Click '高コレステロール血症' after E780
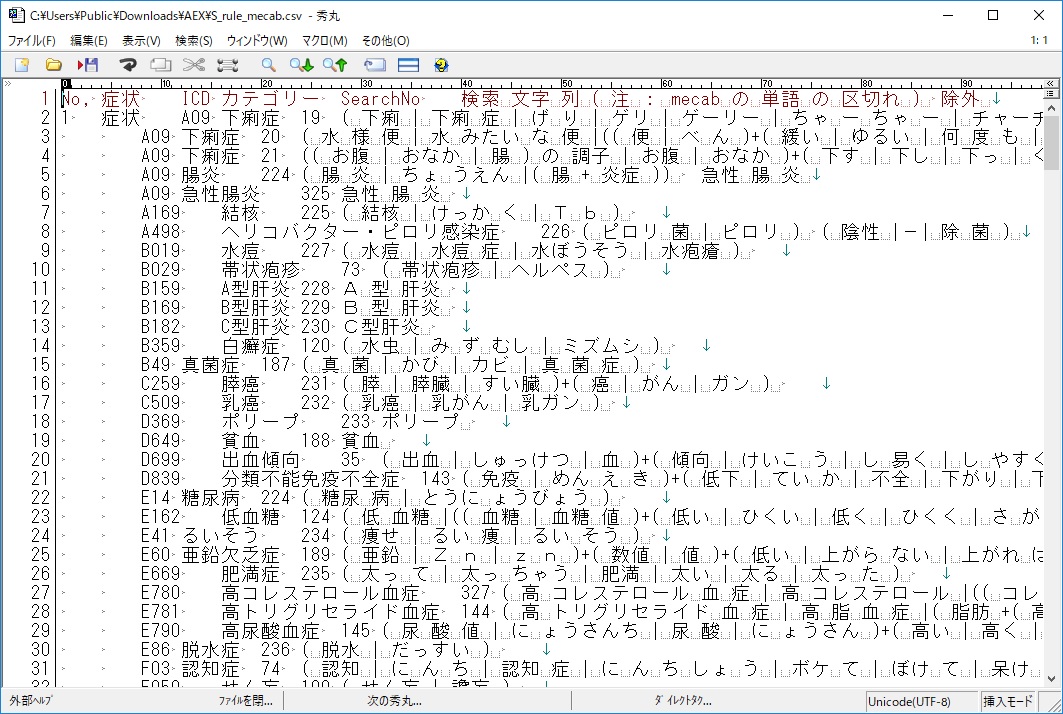This screenshot has height=714, width=1063. (x=321, y=593)
